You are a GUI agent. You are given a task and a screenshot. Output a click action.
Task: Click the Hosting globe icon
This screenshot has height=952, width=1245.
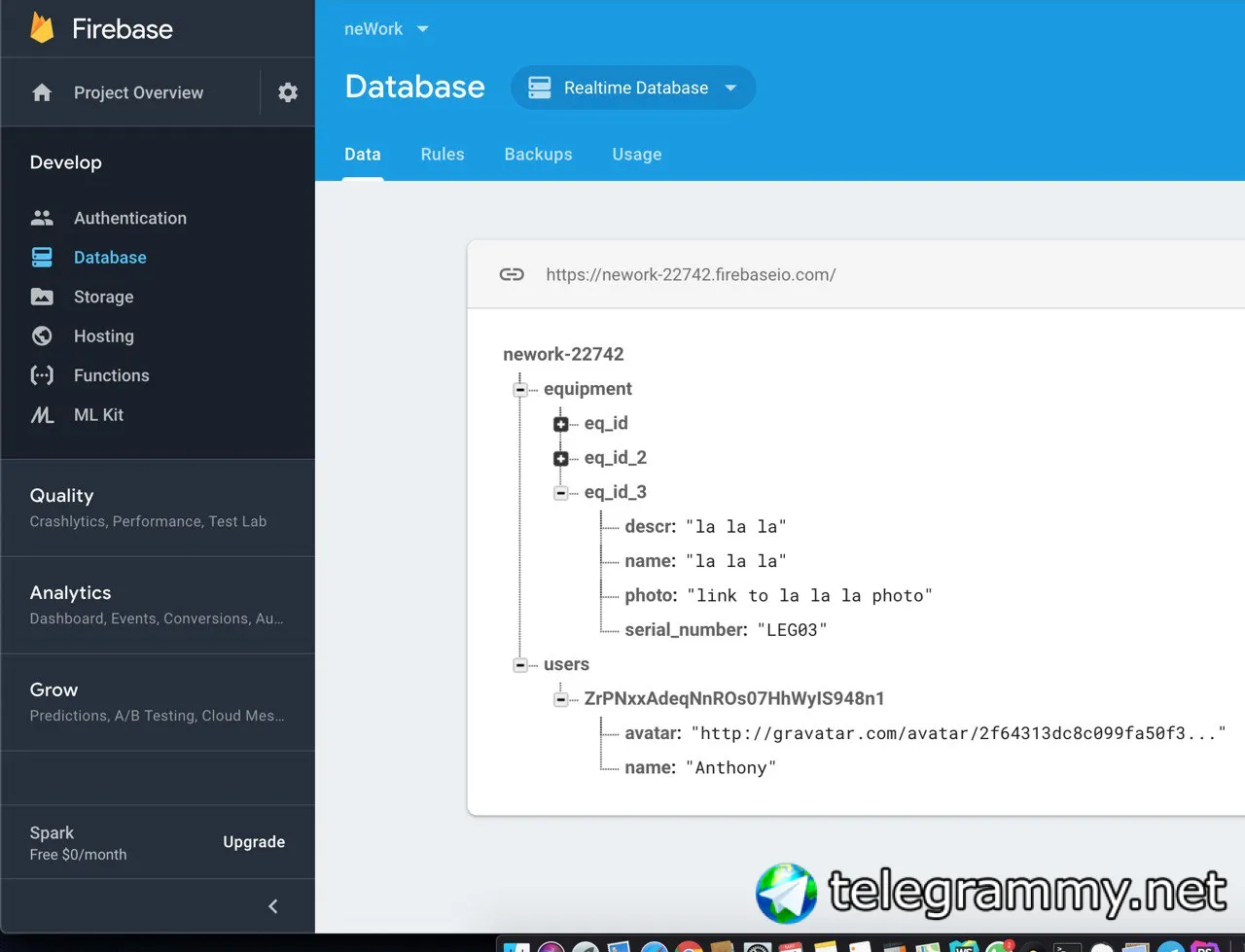pyautogui.click(x=42, y=335)
